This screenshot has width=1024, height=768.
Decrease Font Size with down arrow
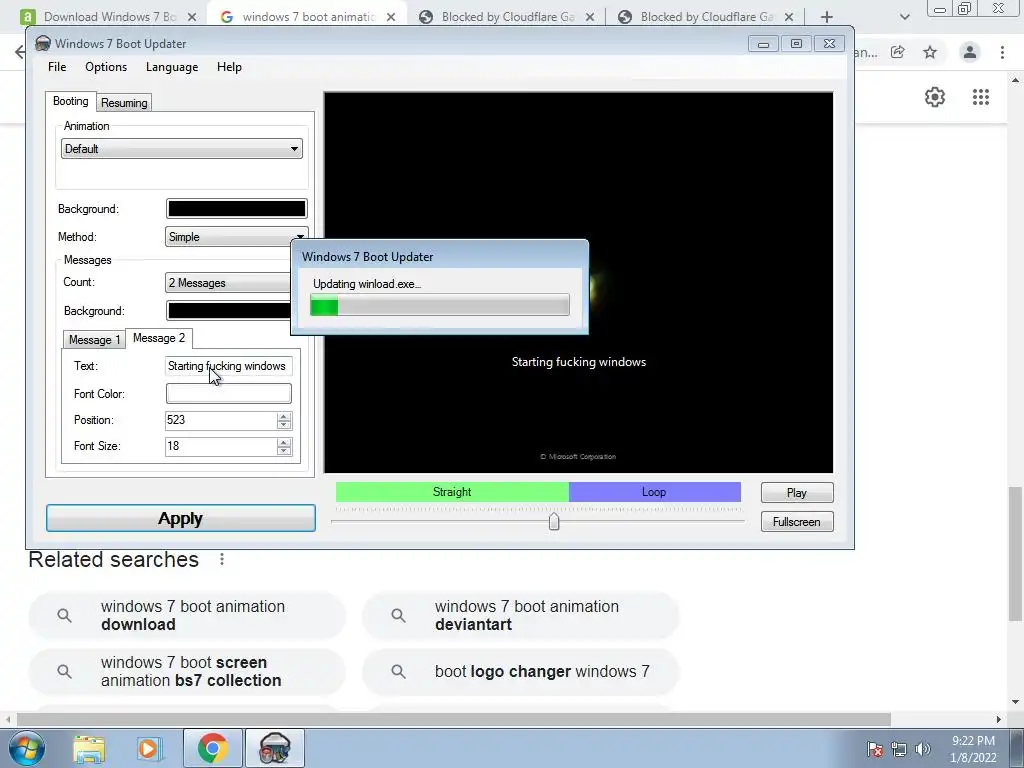click(x=283, y=451)
